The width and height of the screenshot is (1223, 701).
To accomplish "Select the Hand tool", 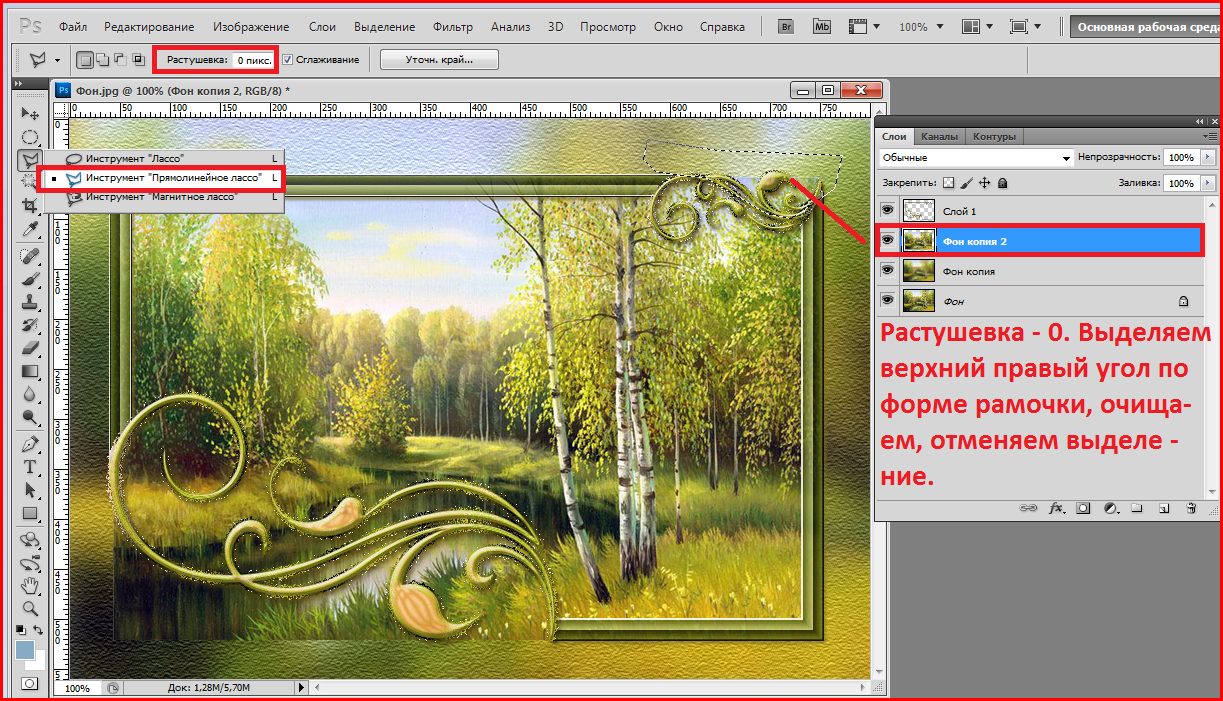I will (30, 585).
